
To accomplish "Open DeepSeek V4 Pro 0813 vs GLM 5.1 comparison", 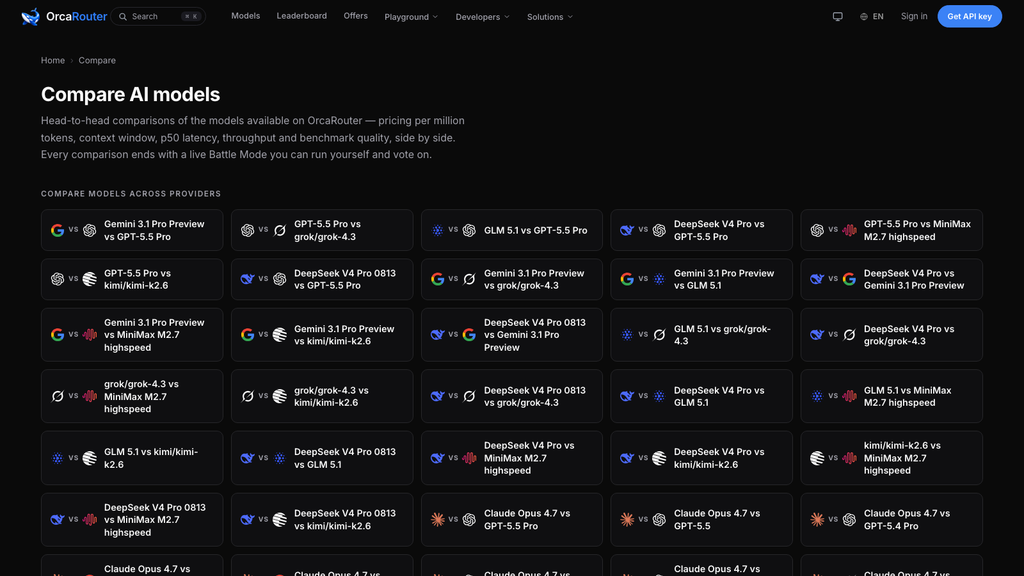I will [322, 458].
